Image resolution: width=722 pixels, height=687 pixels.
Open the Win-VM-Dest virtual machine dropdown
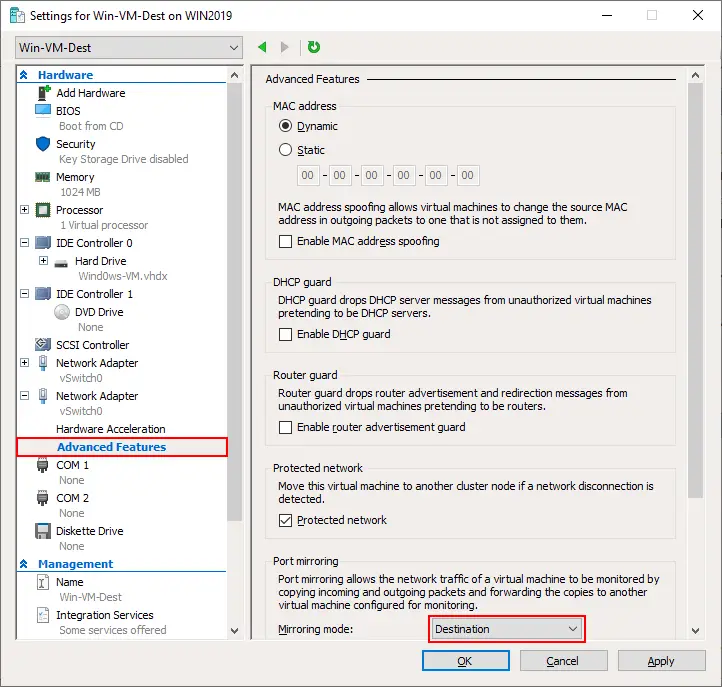pyautogui.click(x=129, y=47)
